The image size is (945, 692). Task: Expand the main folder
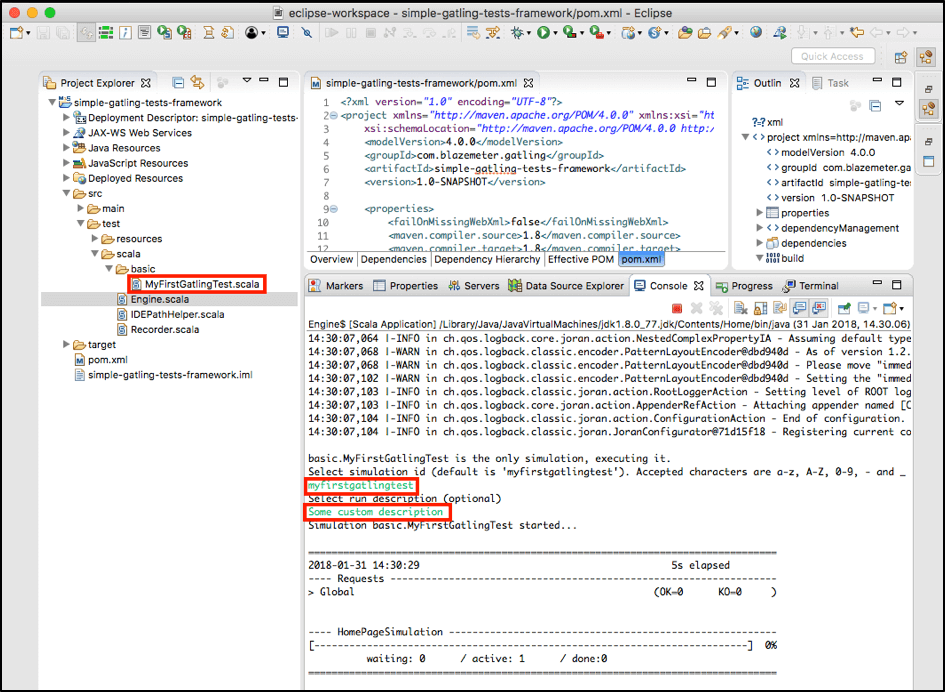81,209
